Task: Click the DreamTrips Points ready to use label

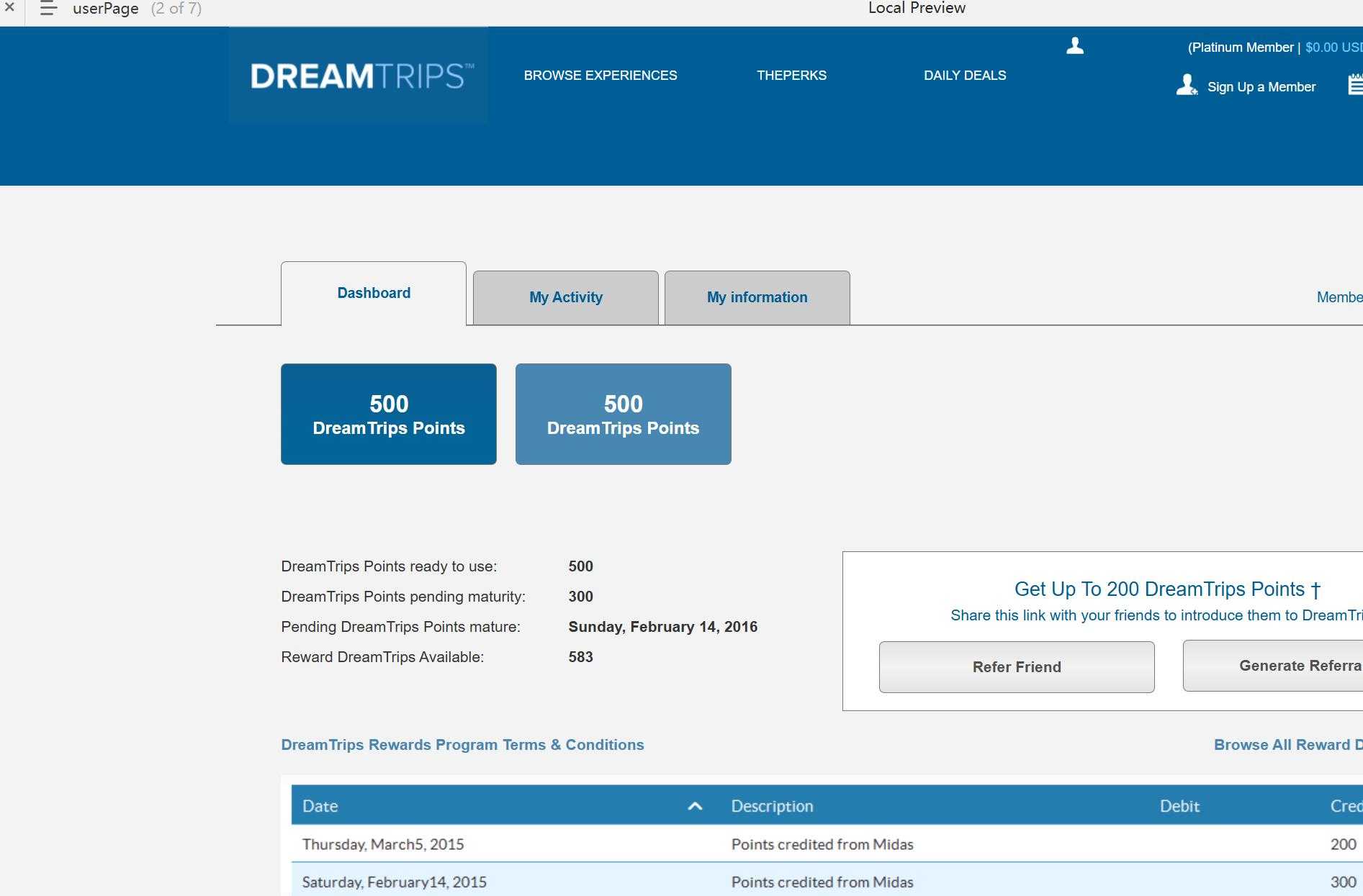Action: pos(389,566)
